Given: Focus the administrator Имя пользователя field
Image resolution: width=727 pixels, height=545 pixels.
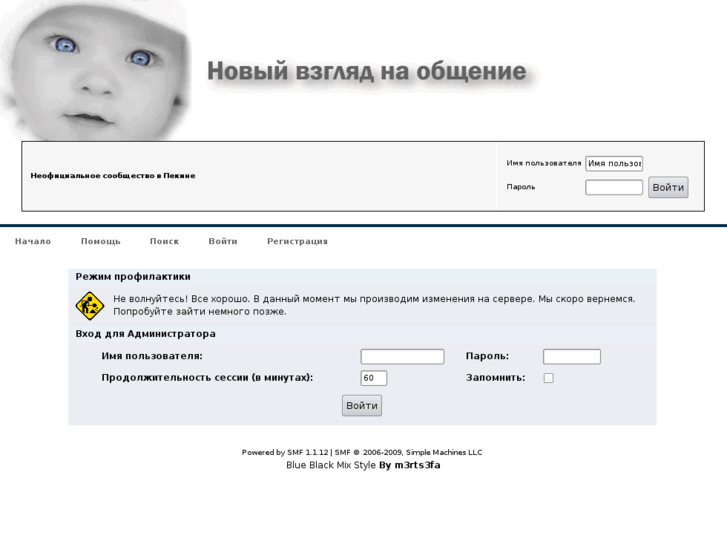Looking at the screenshot, I should click(x=402, y=356).
